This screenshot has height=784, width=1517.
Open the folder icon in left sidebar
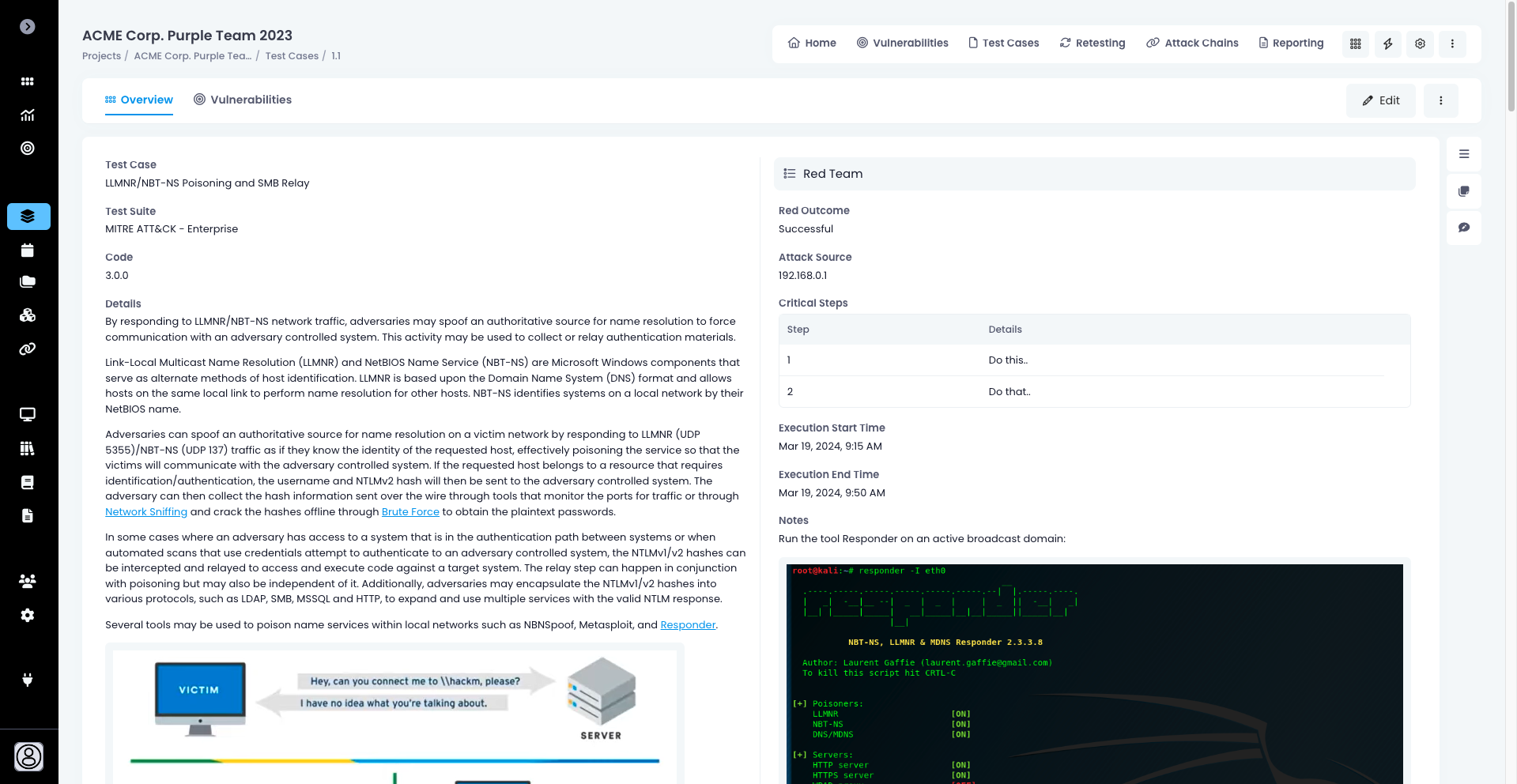(28, 282)
